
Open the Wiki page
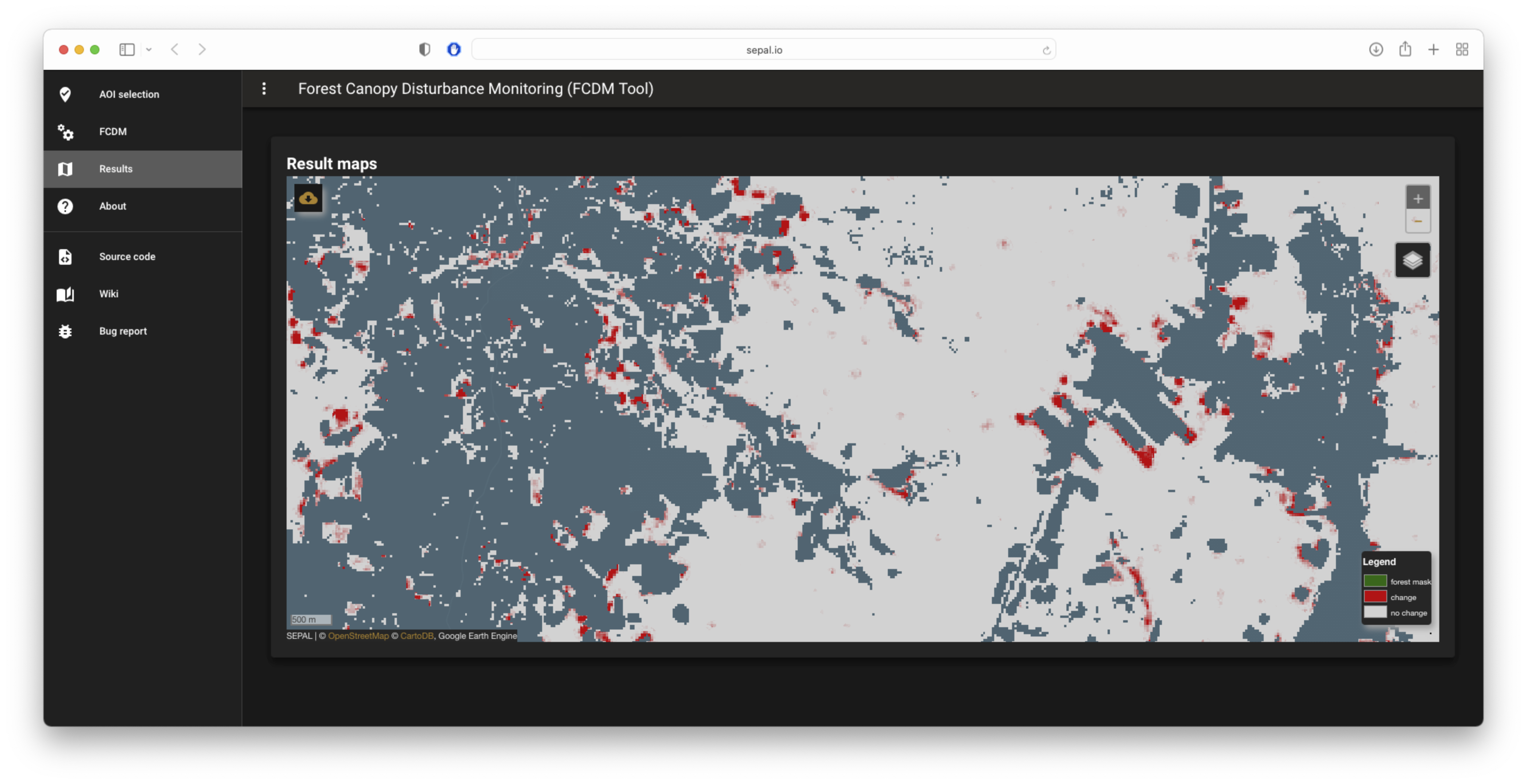(108, 294)
